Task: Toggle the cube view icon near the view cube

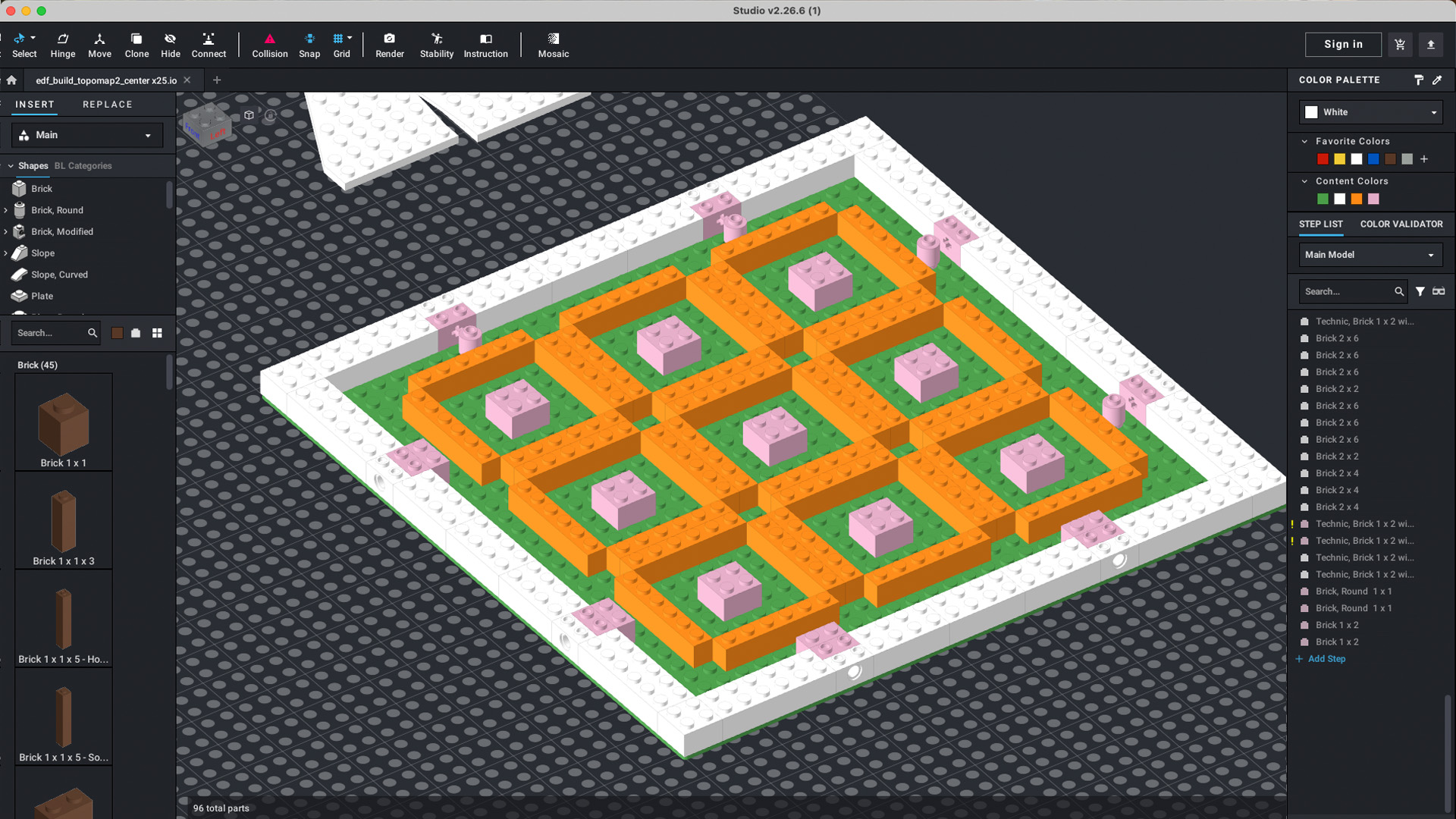Action: pyautogui.click(x=249, y=115)
